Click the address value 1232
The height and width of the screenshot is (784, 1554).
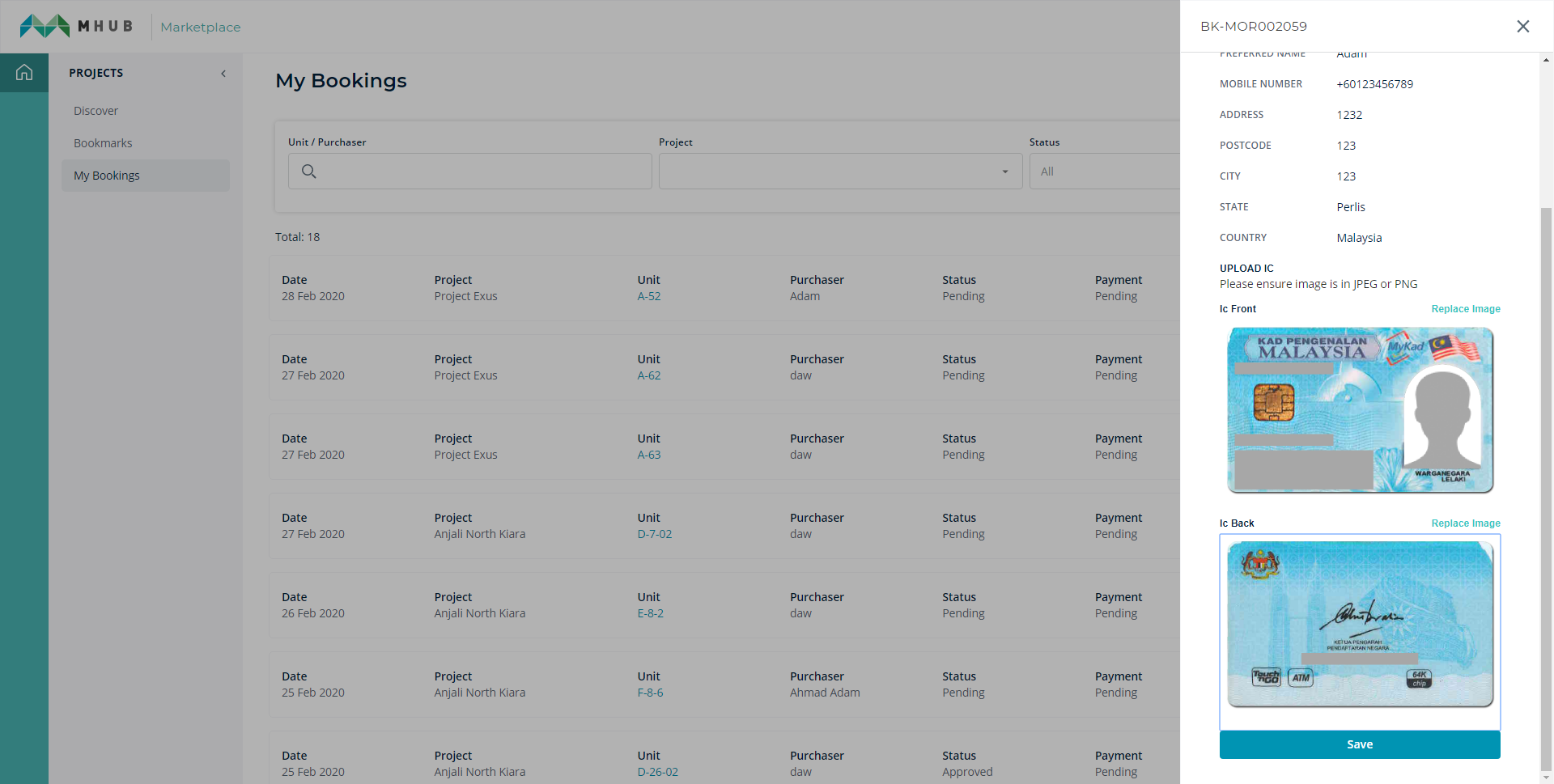(x=1349, y=115)
